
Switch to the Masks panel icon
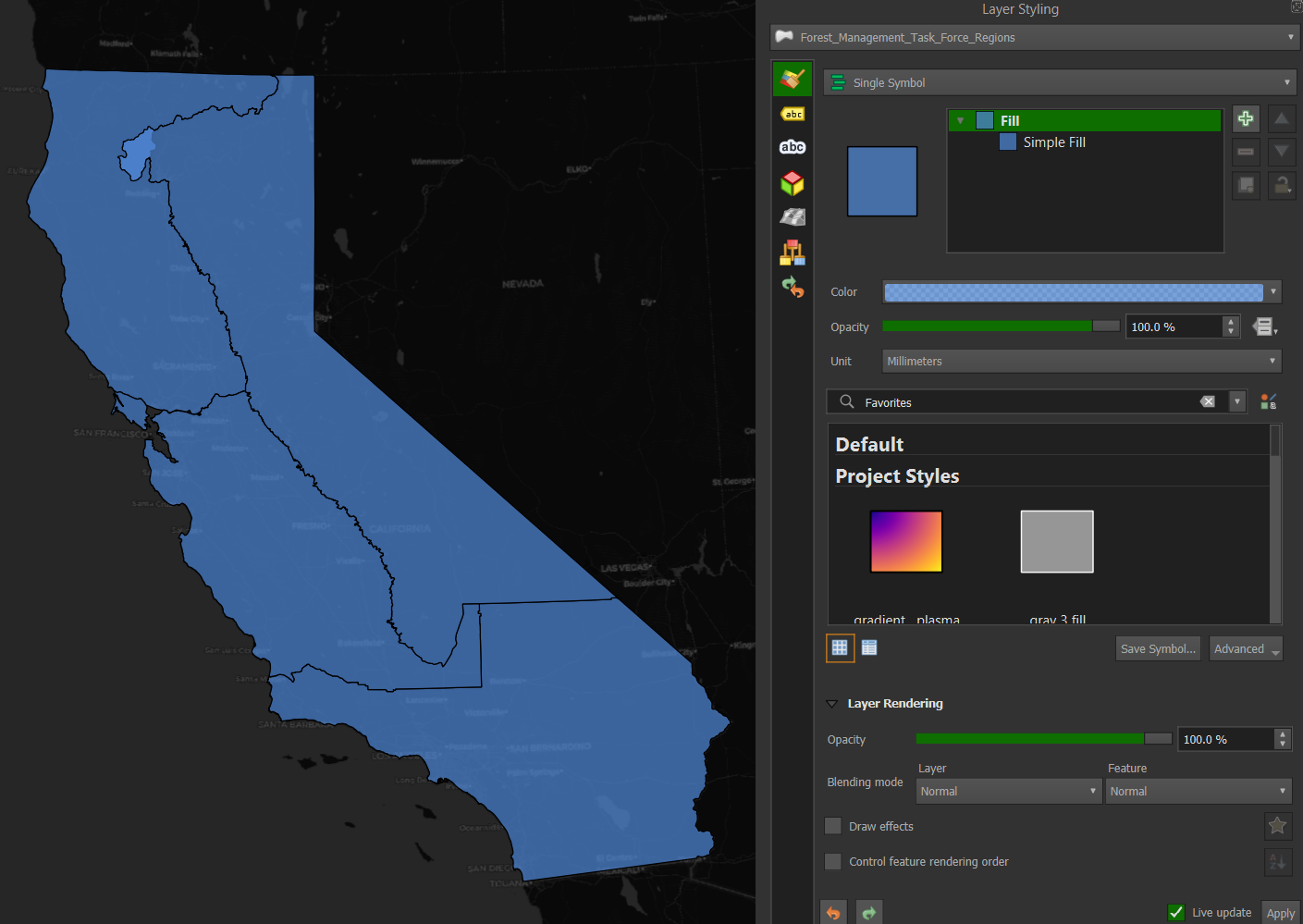click(x=793, y=146)
